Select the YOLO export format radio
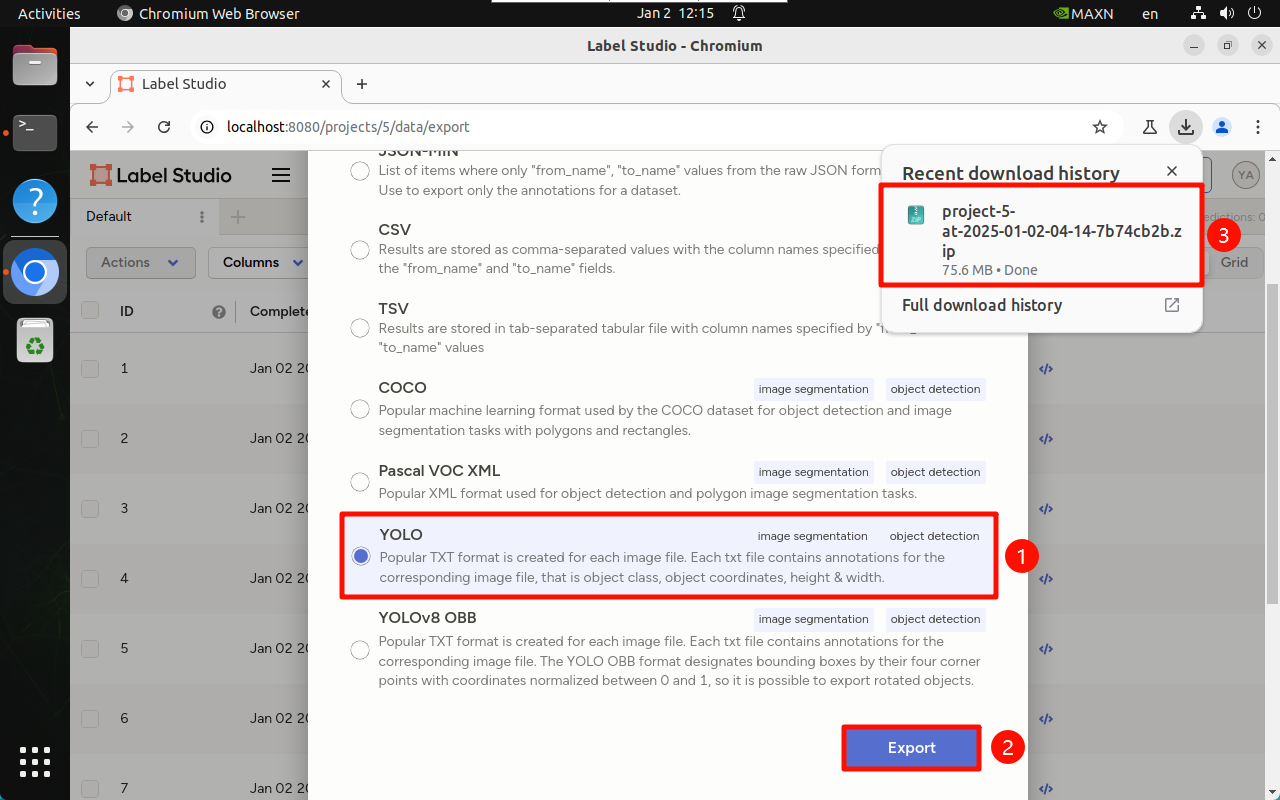The width and height of the screenshot is (1280, 800). point(360,556)
